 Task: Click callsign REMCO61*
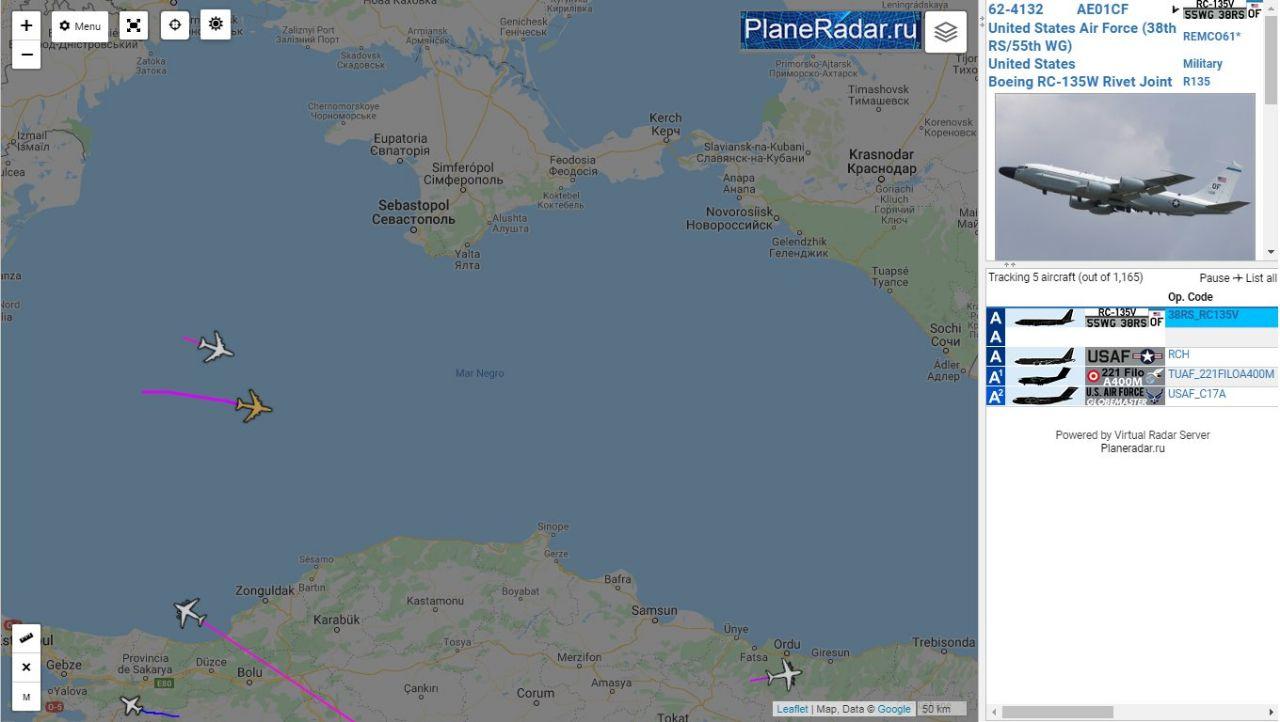click(x=1211, y=37)
